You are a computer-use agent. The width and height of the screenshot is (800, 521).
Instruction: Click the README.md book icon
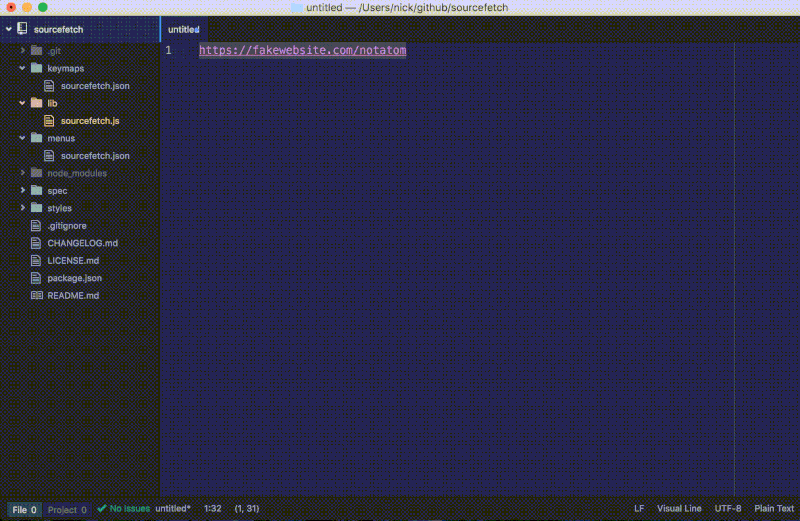coord(37,296)
